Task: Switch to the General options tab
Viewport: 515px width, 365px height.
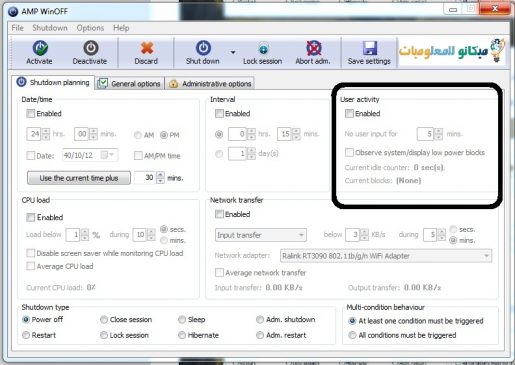Action: [130, 83]
